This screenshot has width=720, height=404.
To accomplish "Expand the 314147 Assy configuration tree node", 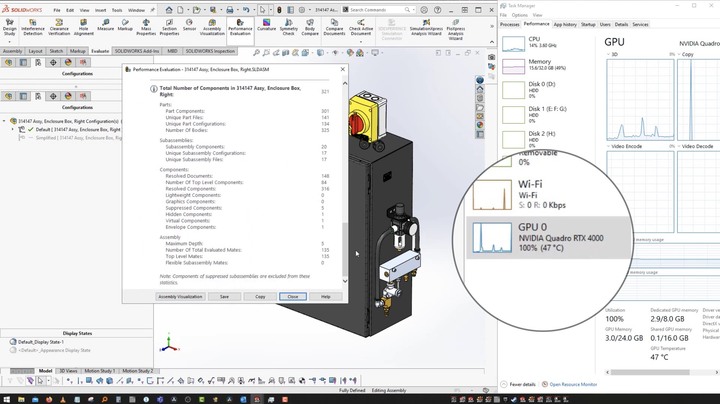I will pos(5,120).
